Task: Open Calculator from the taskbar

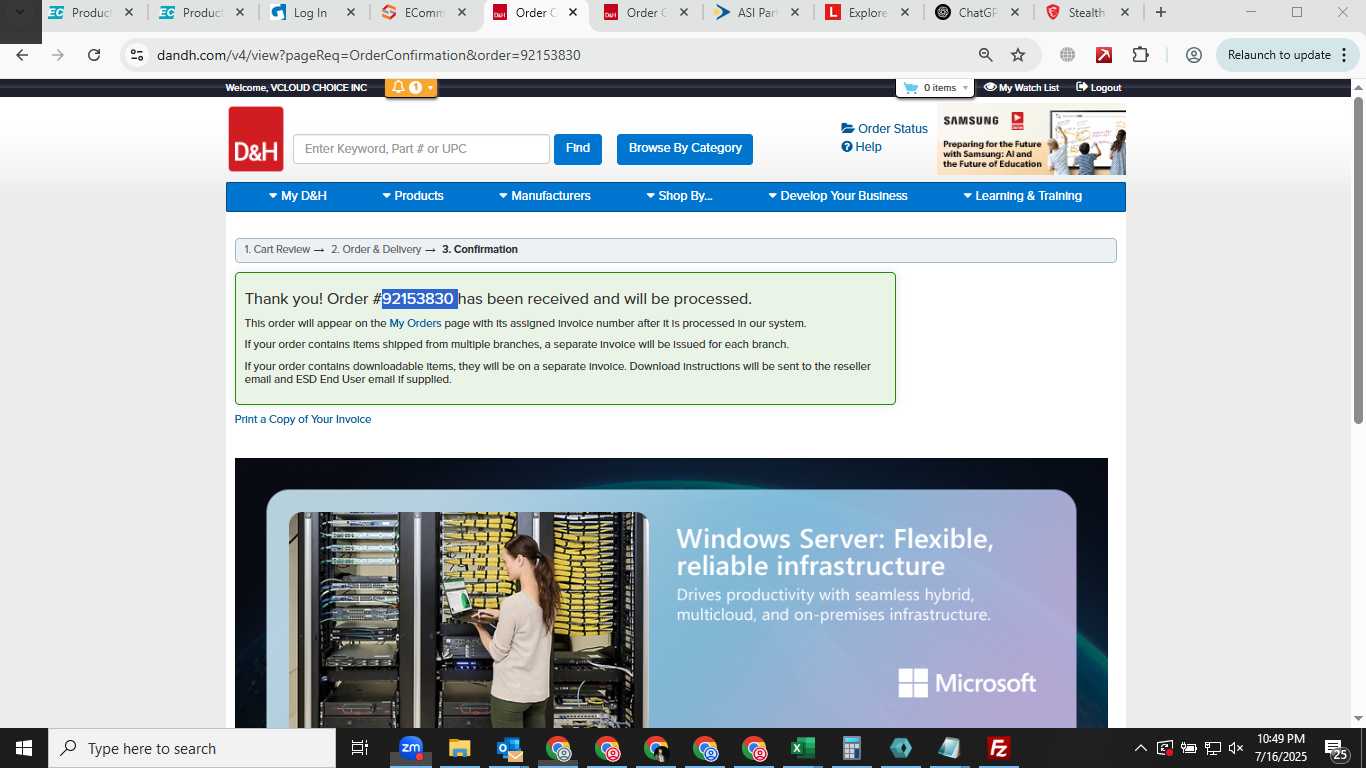Action: [851, 748]
